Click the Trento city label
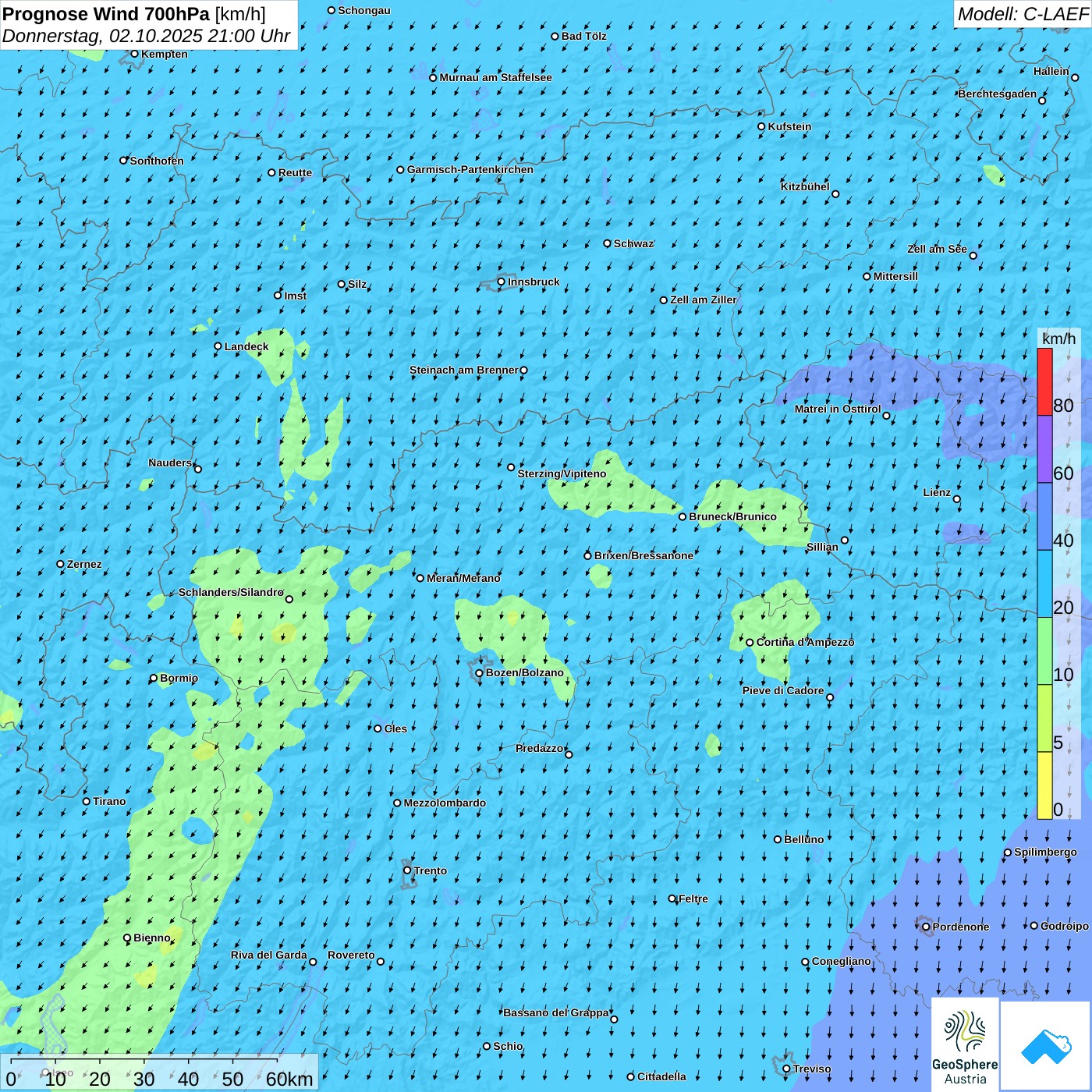The width and height of the screenshot is (1092, 1092). pos(431,870)
